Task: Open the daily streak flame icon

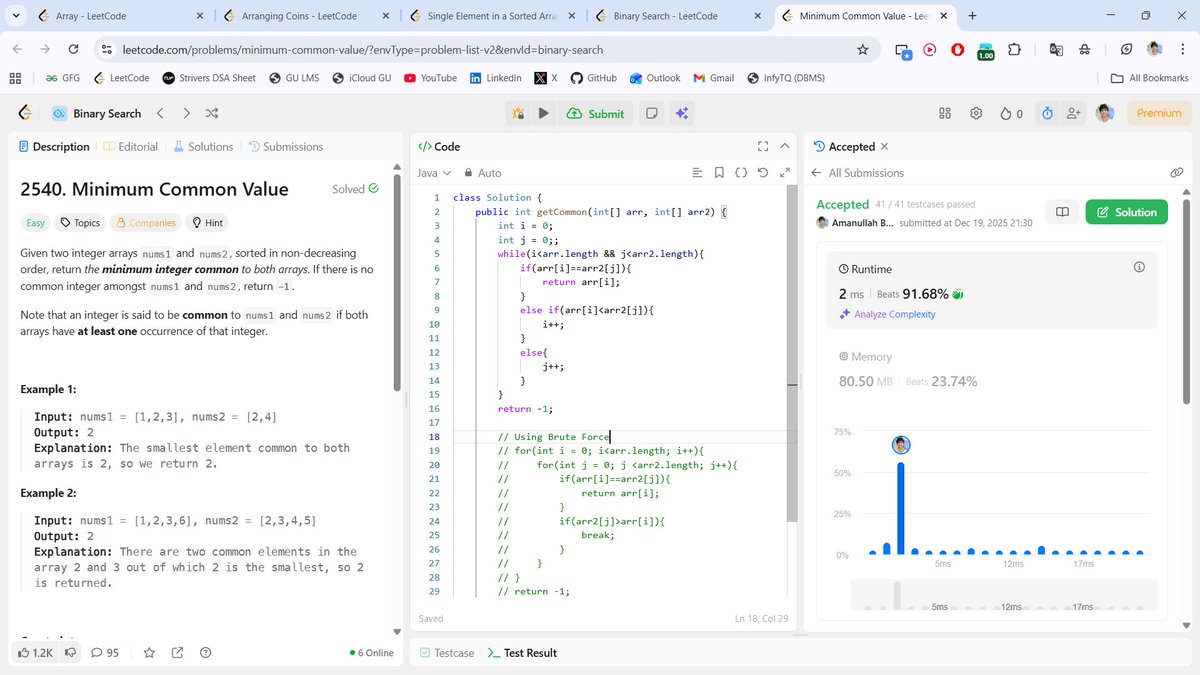Action: [x=1008, y=113]
